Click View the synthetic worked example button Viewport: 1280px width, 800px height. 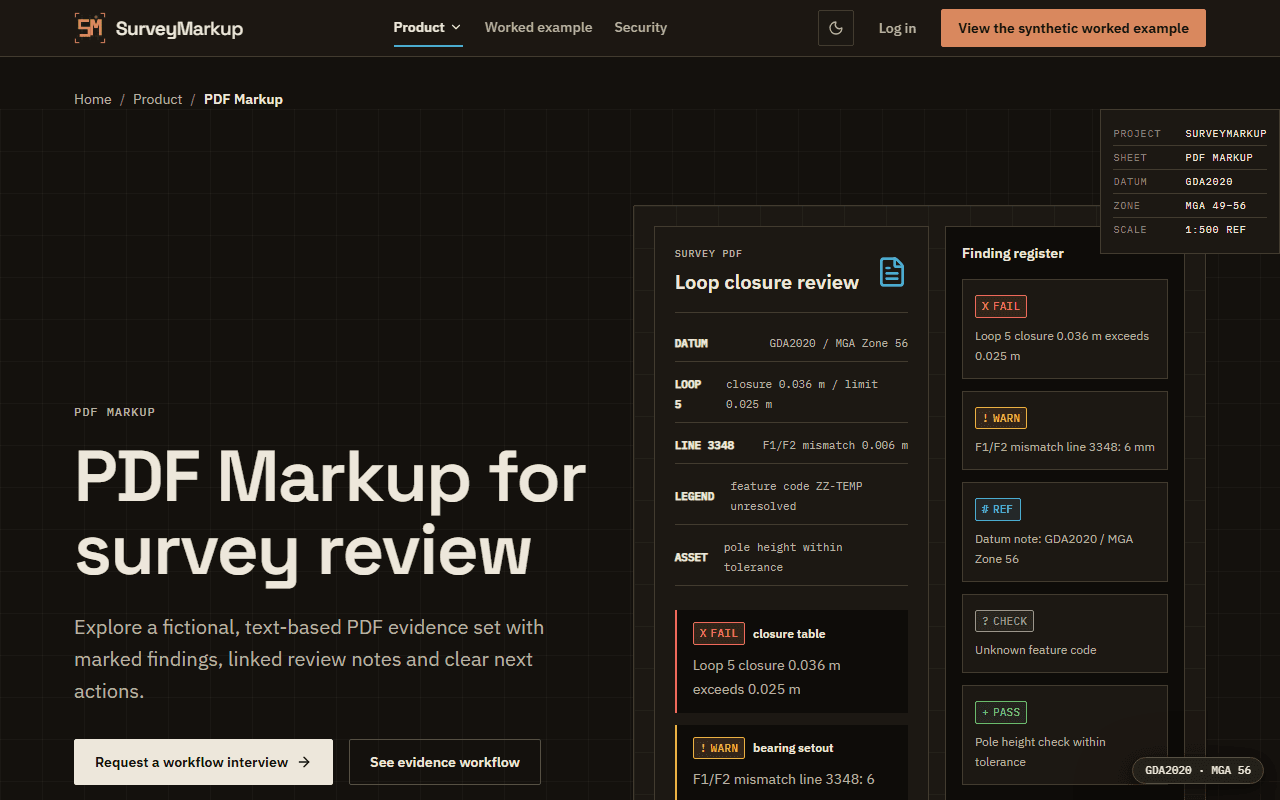coord(1073,28)
